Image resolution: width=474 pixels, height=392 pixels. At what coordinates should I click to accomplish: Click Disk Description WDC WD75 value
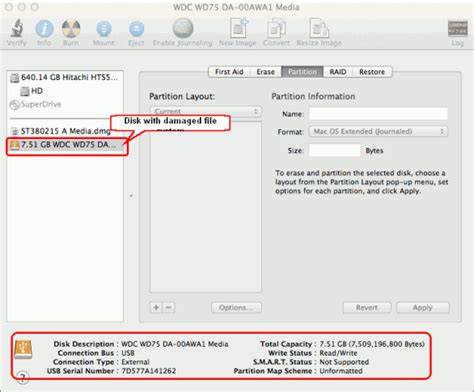coord(175,344)
